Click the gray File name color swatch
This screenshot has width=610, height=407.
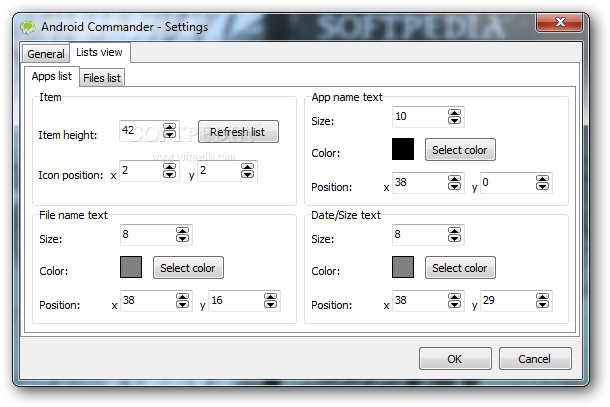click(131, 267)
